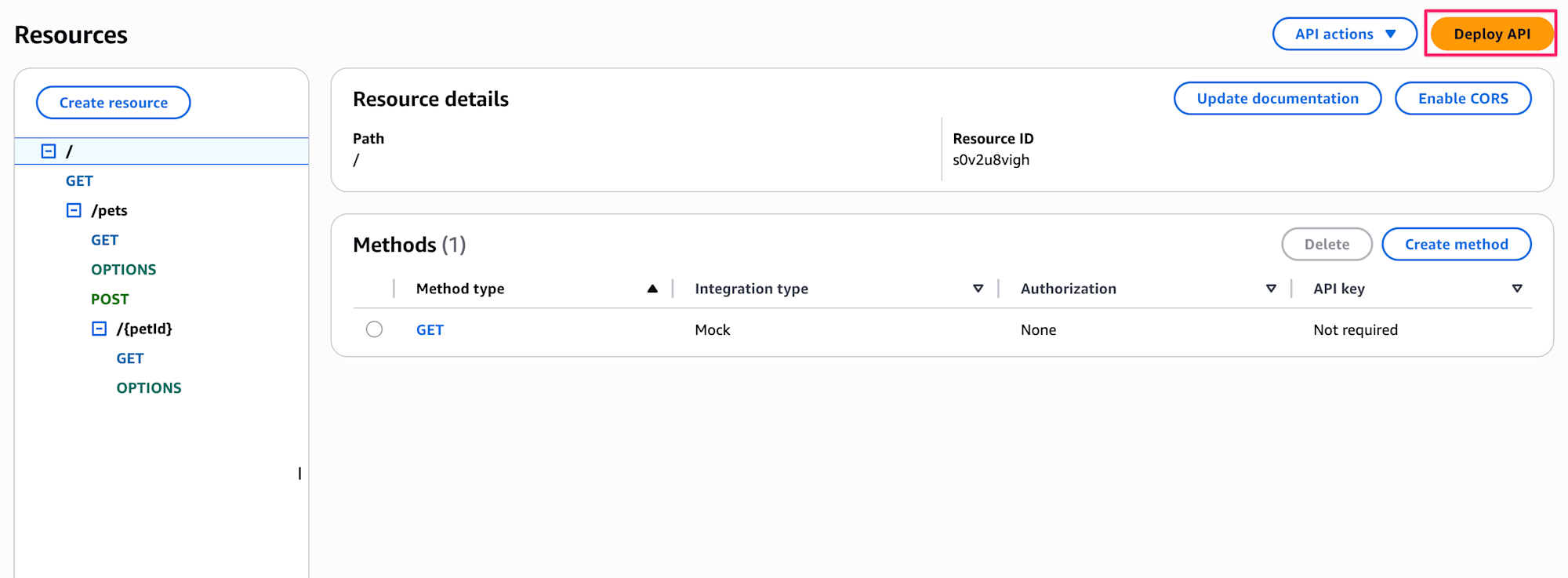Click the Enable CORS button
1568x578 pixels.
tap(1462, 99)
